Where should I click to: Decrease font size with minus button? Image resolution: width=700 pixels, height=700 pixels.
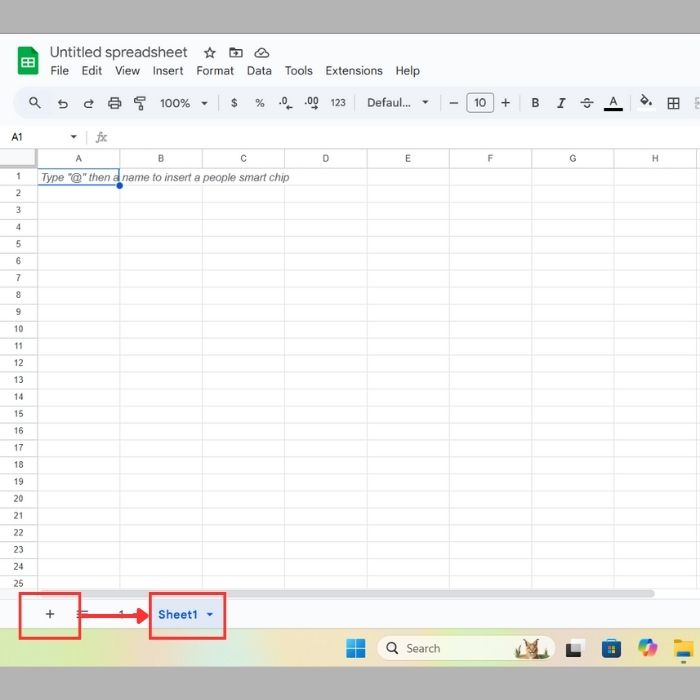tap(454, 103)
